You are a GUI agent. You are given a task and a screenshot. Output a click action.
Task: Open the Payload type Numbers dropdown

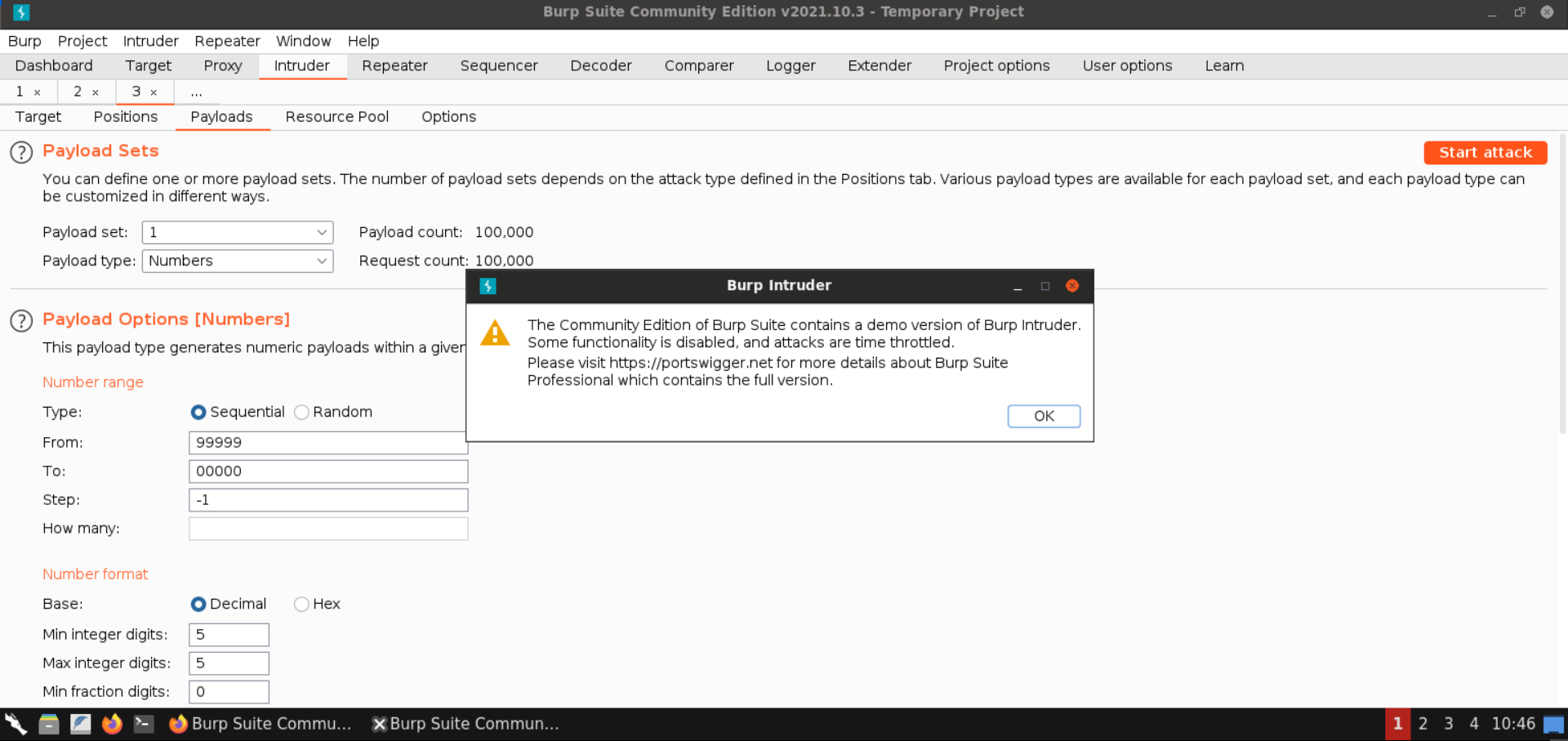(x=238, y=261)
